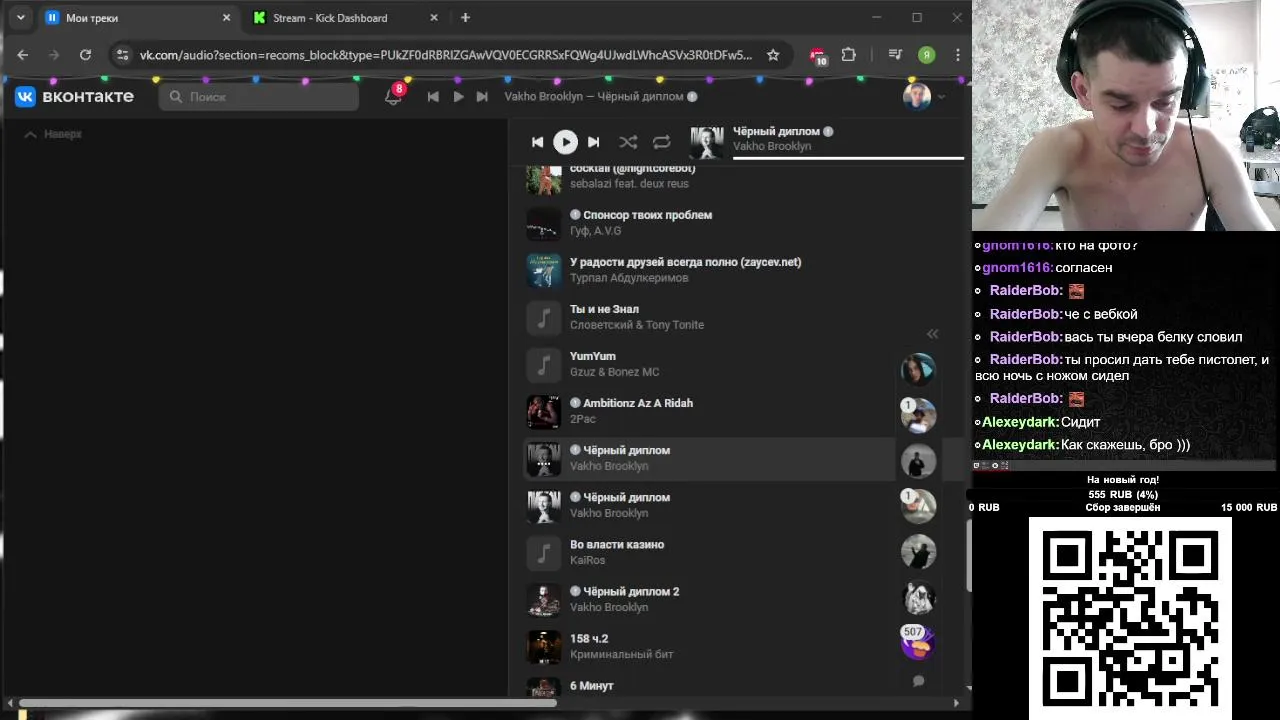
Task: Go back in browser history
Action: click(23, 55)
